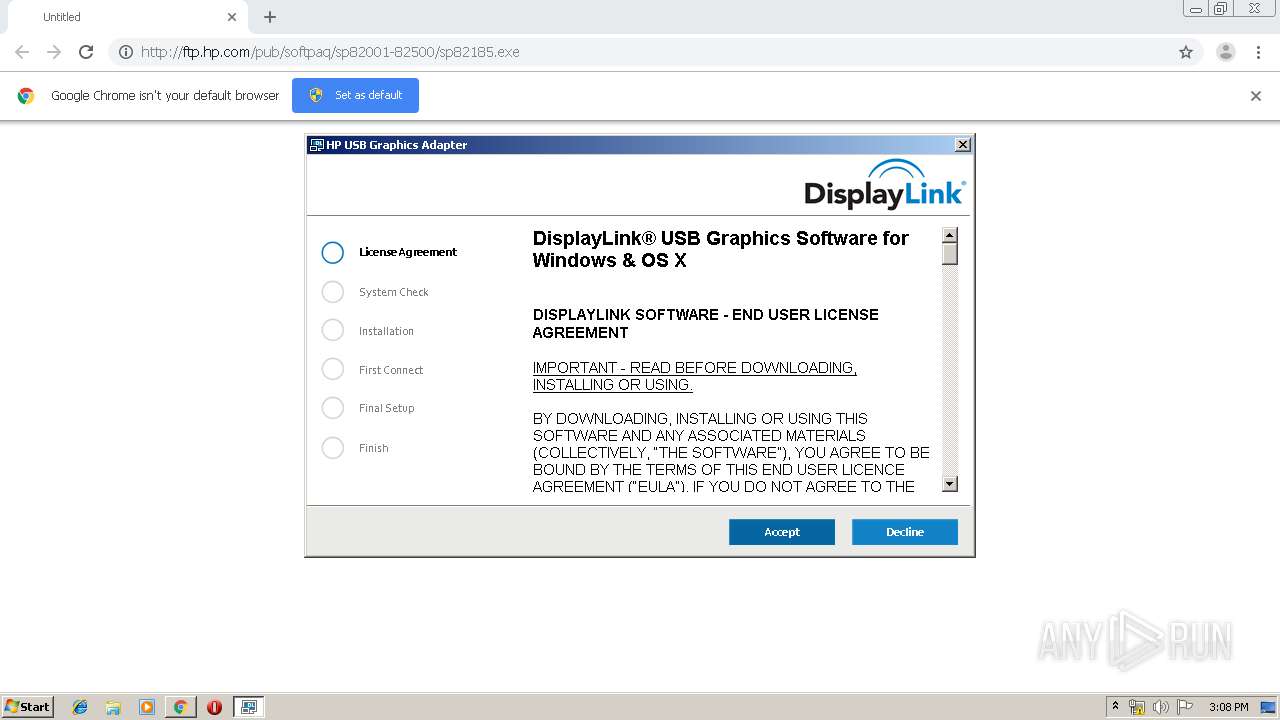Click the license scrollbar up arrow
This screenshot has height=720, width=1280.
click(x=950, y=235)
